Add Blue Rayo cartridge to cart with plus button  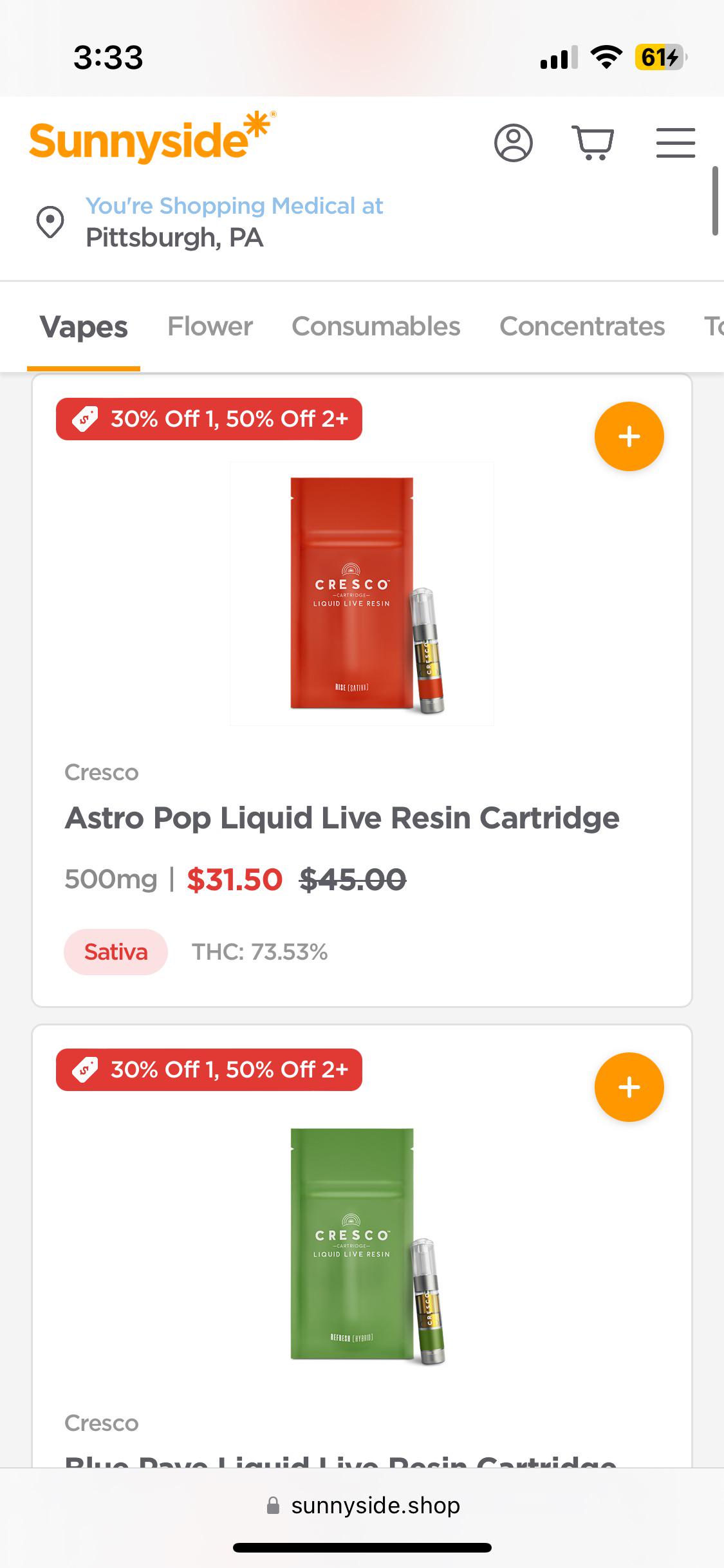(x=629, y=1087)
